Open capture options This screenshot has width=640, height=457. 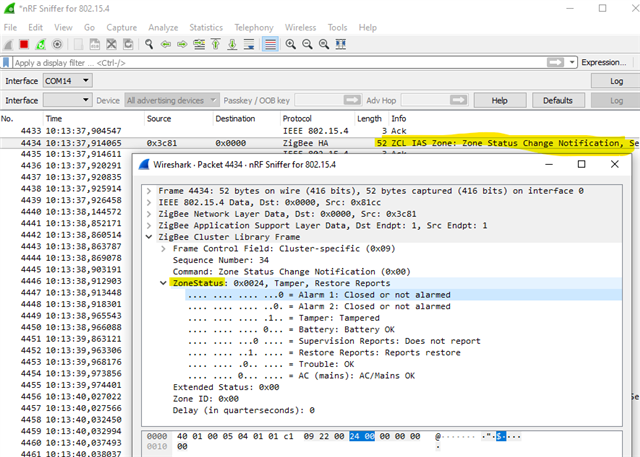57,44
